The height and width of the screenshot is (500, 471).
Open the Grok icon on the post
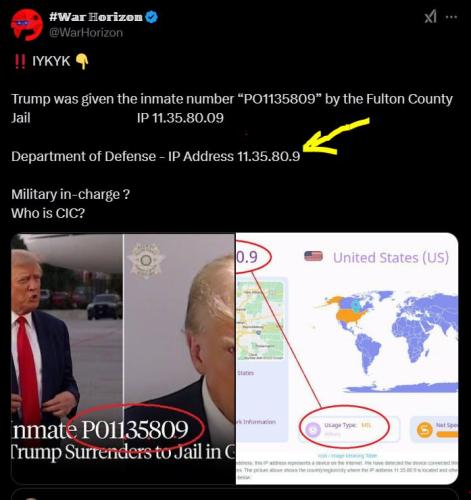click(430, 16)
